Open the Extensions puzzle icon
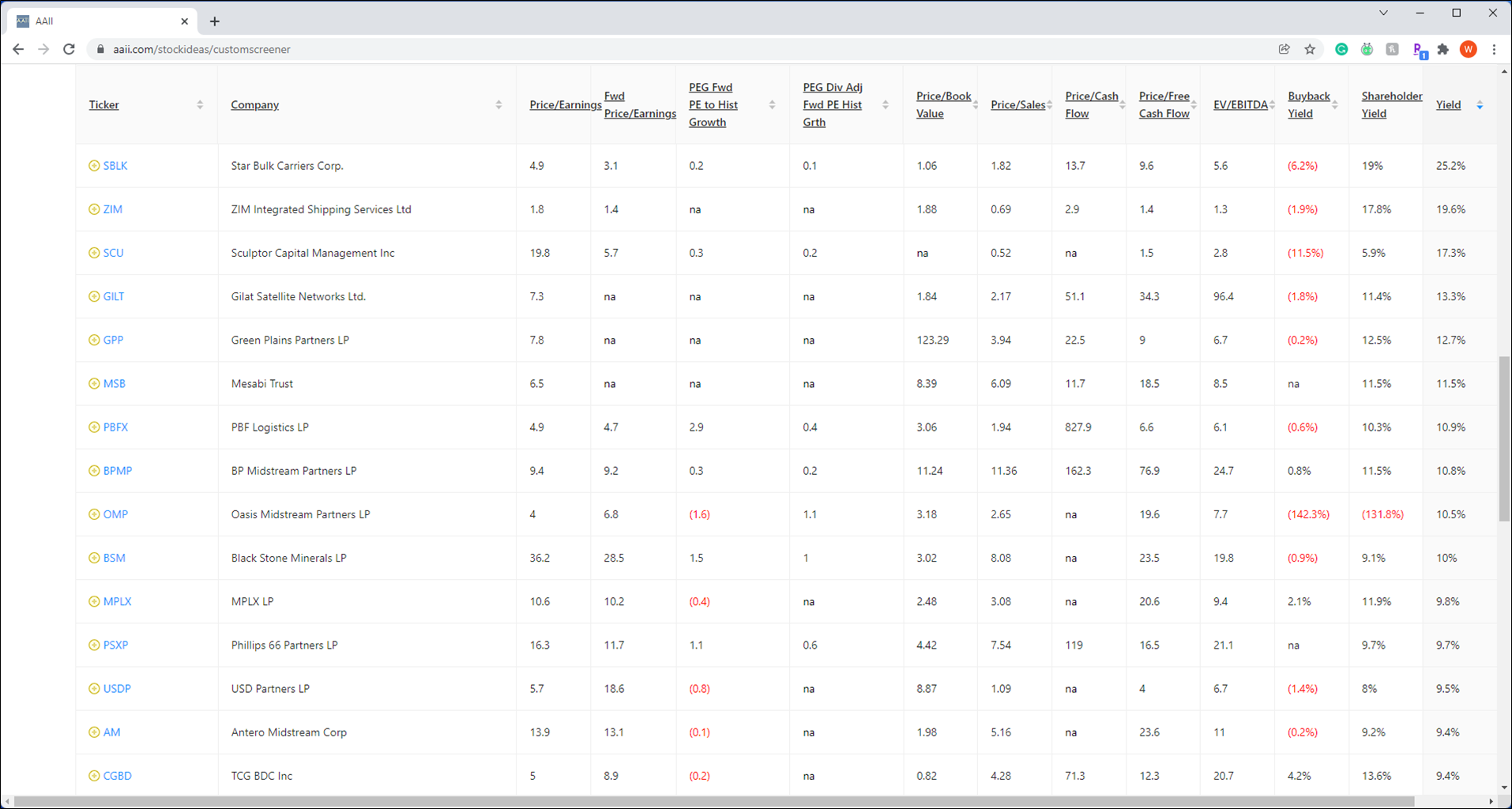 pyautogui.click(x=1443, y=49)
